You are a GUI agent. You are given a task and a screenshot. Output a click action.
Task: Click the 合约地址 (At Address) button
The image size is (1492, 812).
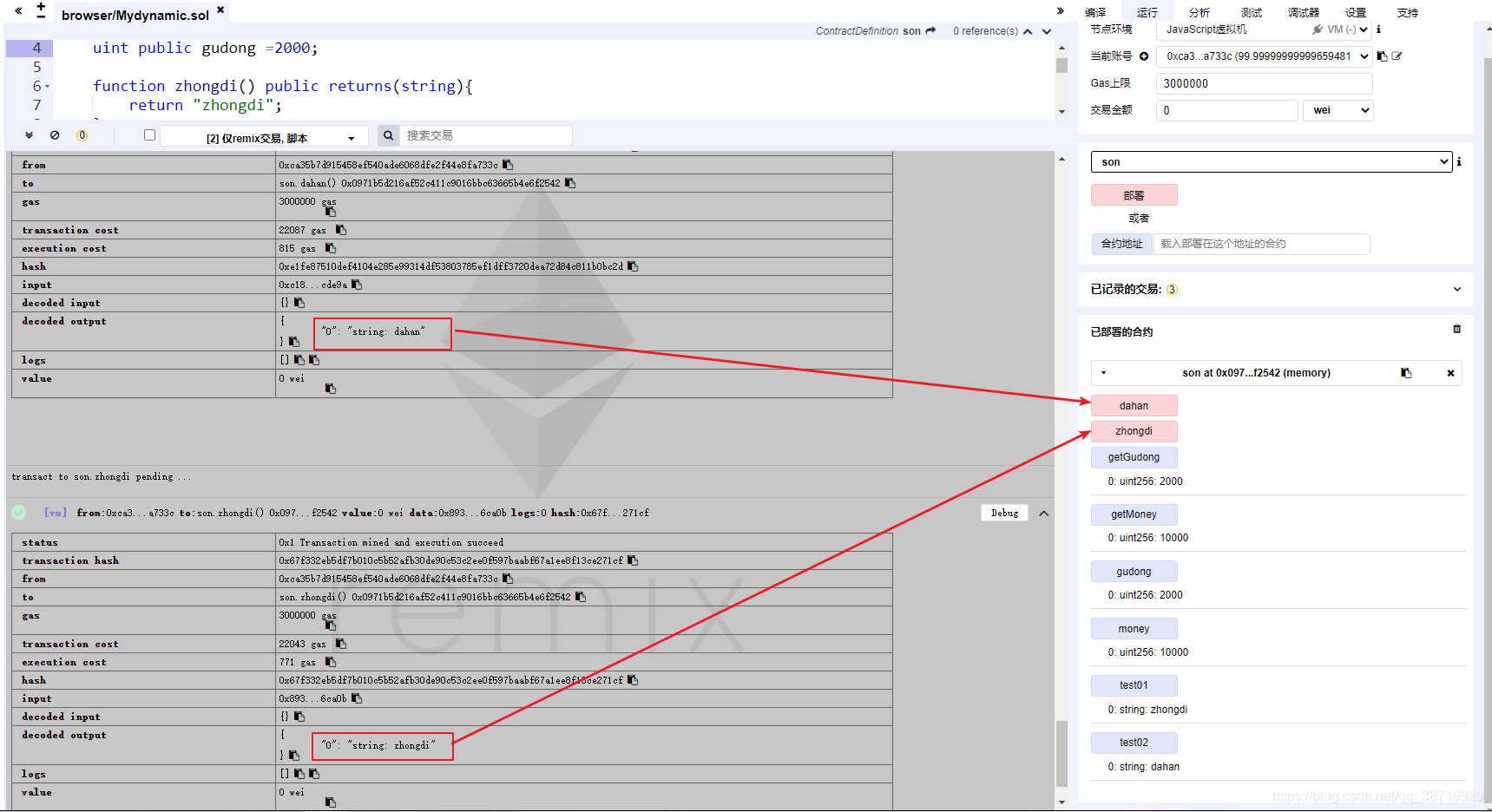click(x=1121, y=244)
